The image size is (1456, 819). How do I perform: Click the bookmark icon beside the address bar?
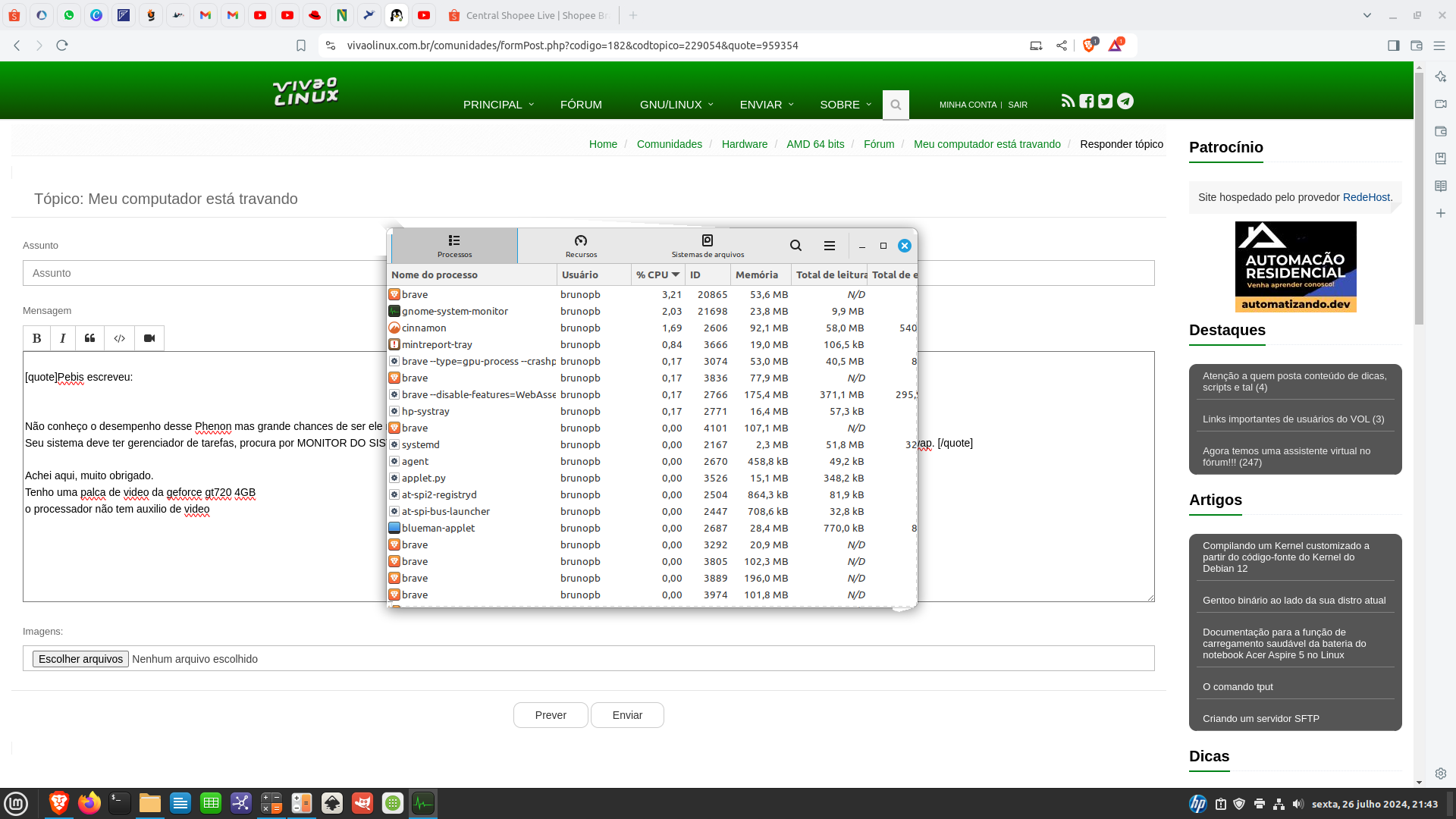point(301,45)
